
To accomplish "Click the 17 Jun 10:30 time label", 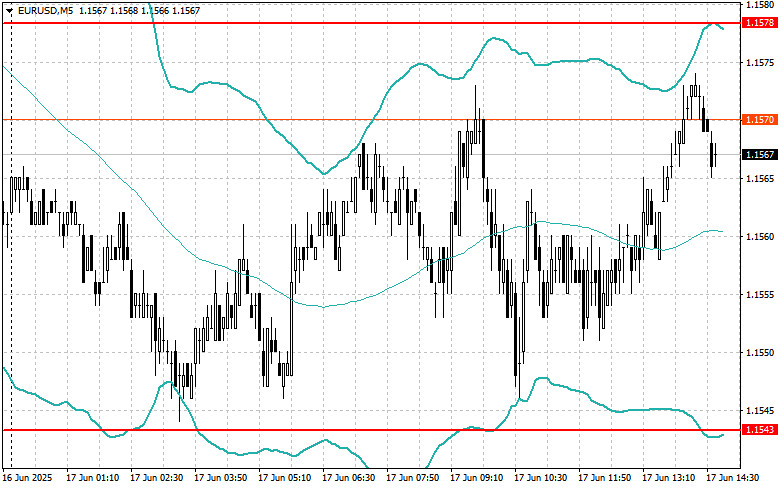I will pos(540,478).
